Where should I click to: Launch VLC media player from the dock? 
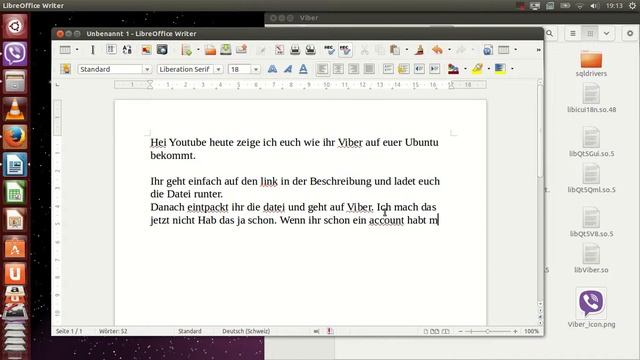(15, 109)
